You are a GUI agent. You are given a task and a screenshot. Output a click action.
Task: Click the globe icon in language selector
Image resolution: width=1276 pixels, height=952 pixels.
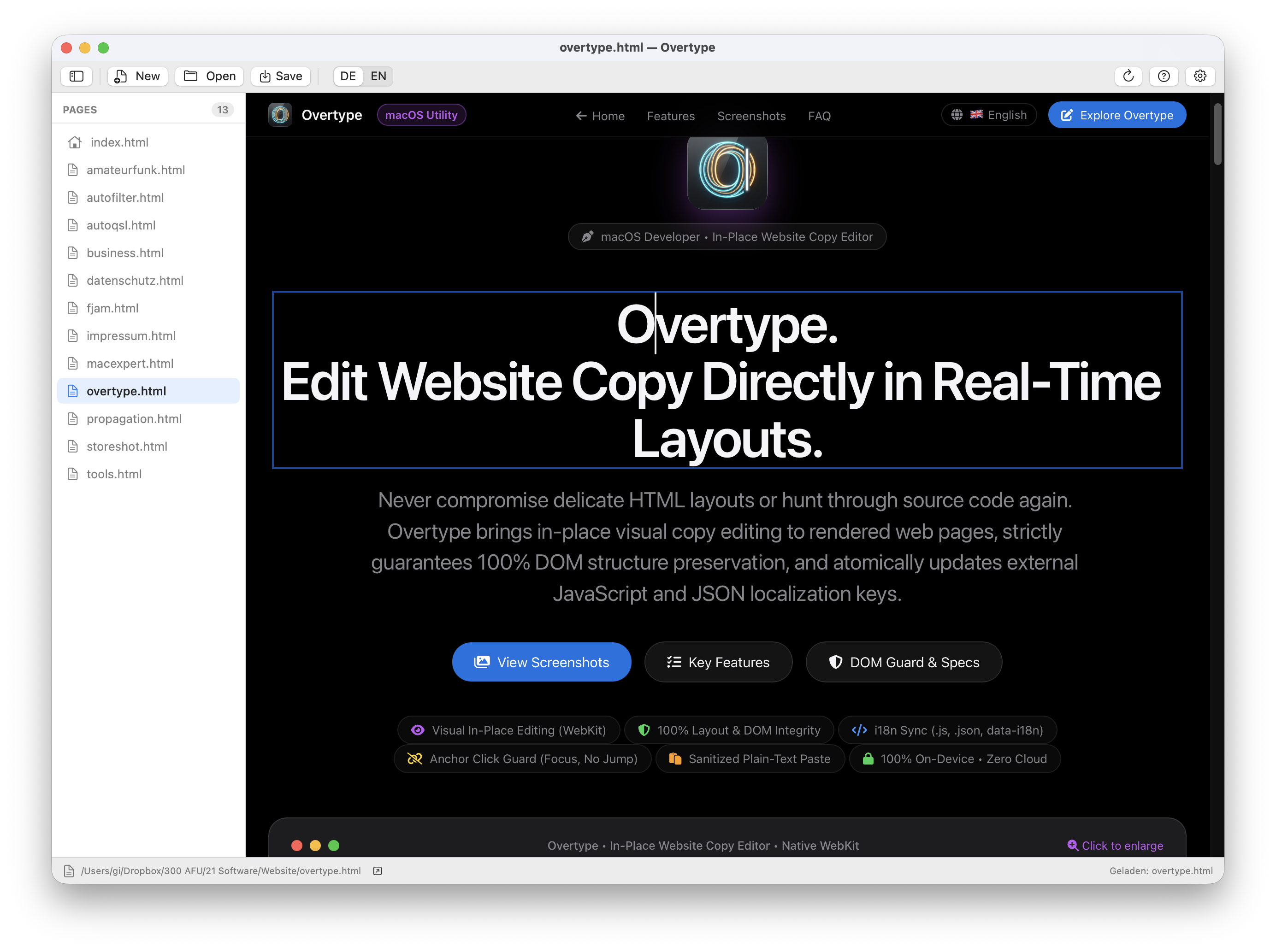point(957,115)
